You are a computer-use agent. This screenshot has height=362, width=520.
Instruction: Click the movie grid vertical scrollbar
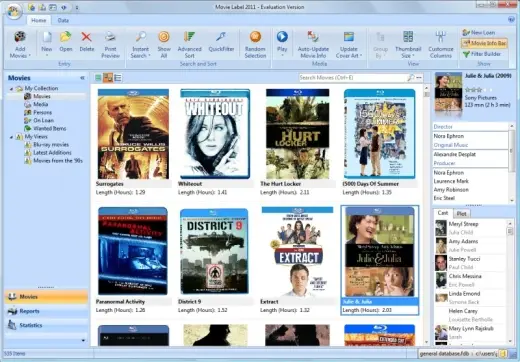pyautogui.click(x=426, y=215)
